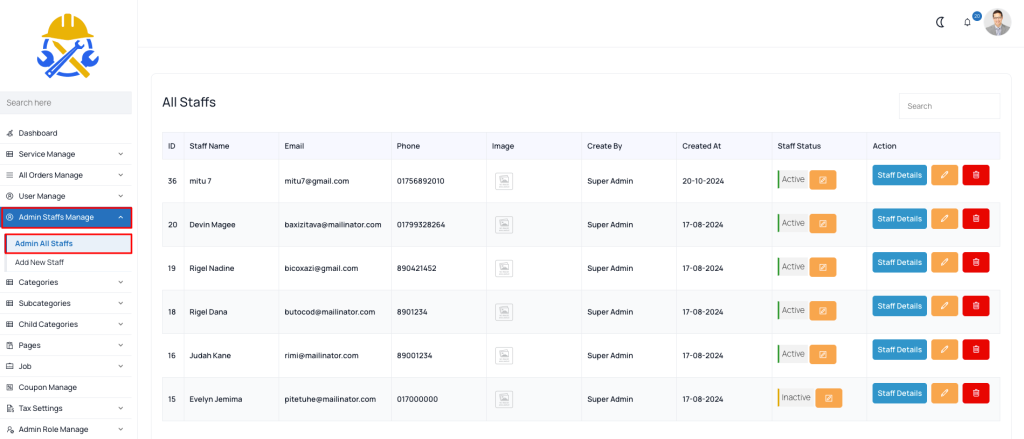Expand User Manage menu
The height and width of the screenshot is (439, 1024).
click(66, 196)
